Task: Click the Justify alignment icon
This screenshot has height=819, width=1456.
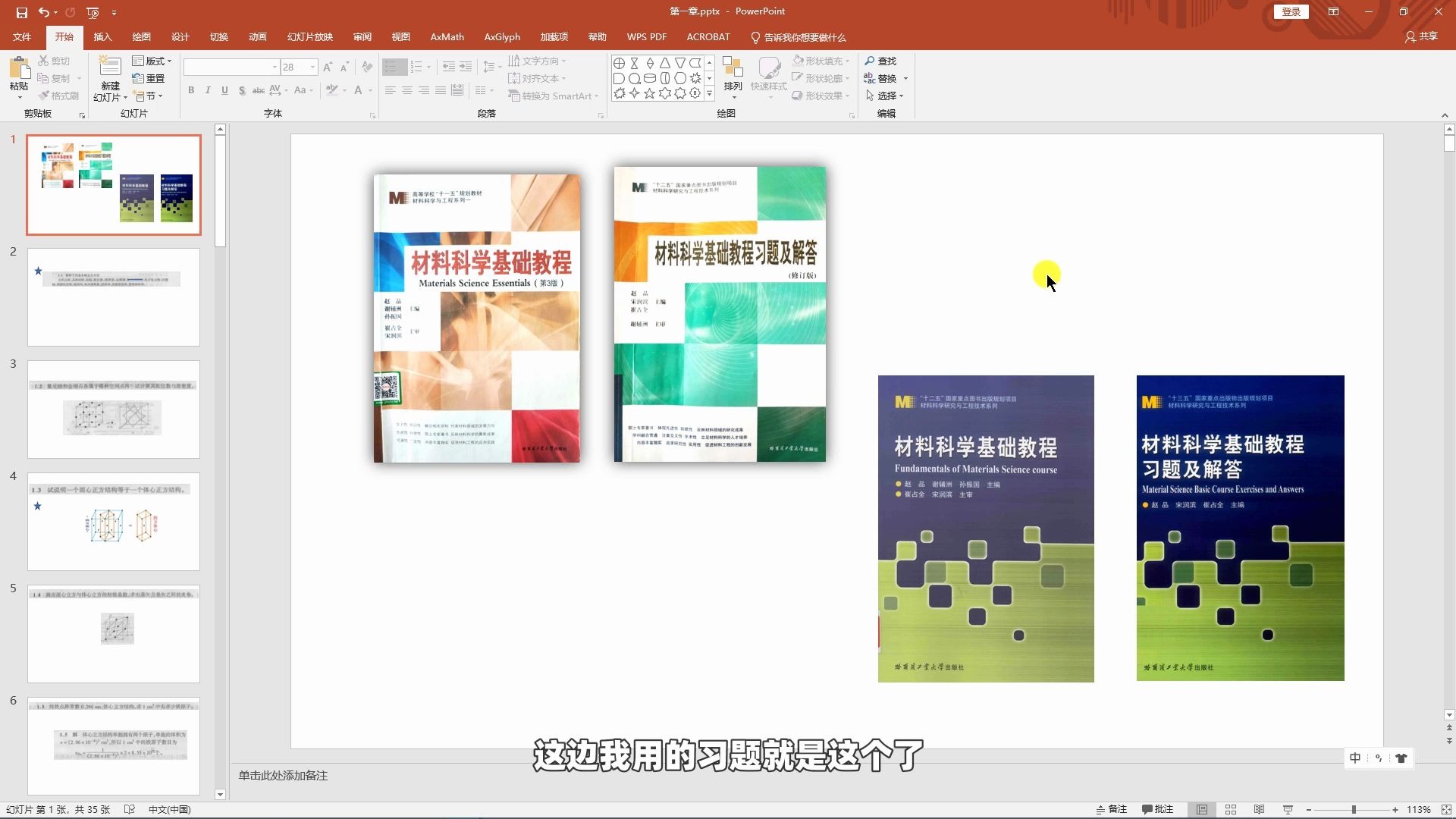Action: tap(441, 90)
